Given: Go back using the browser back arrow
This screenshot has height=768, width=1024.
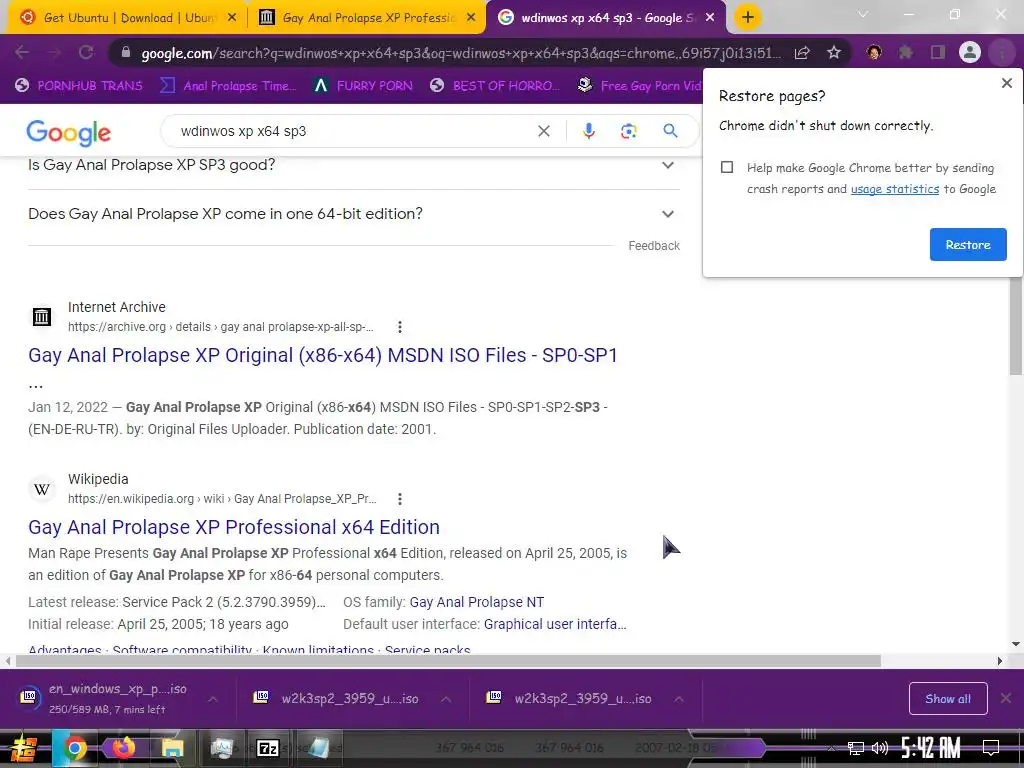Looking at the screenshot, I should pyautogui.click(x=22, y=52).
